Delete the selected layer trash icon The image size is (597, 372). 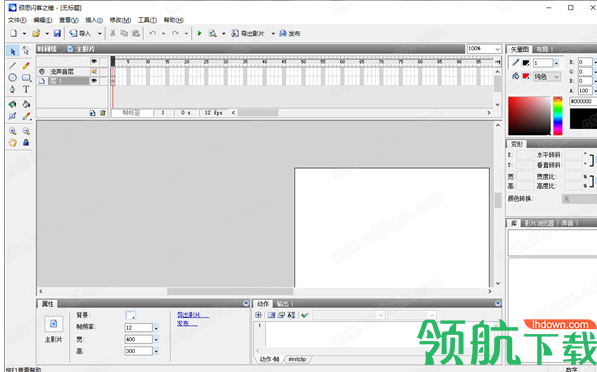coord(103,113)
